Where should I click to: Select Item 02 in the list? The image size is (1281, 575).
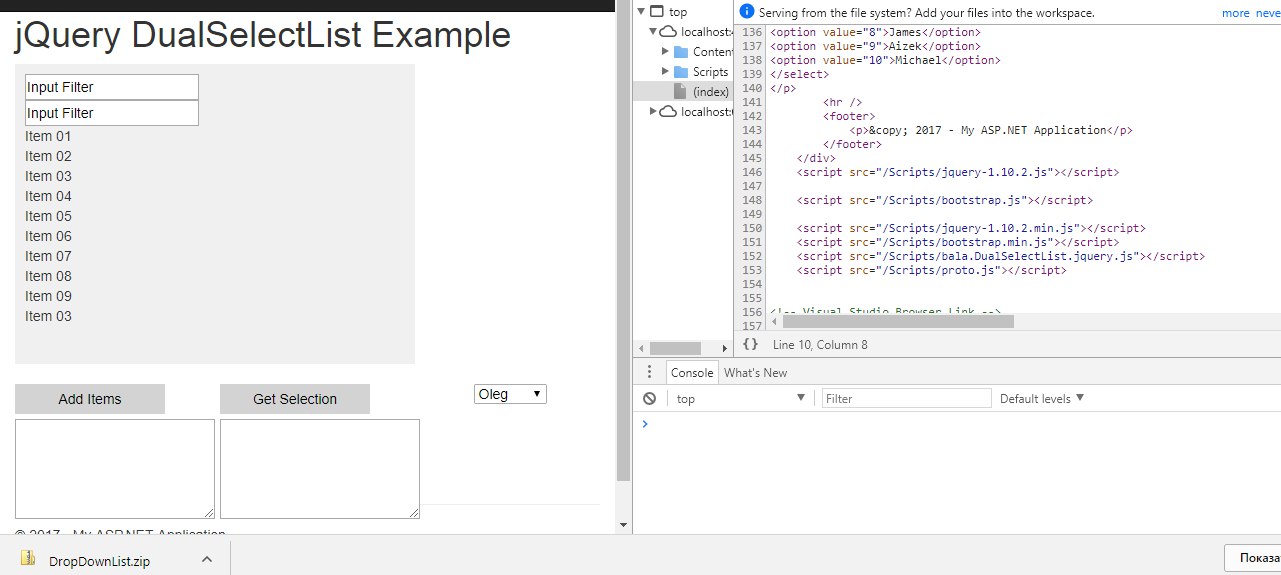[x=48, y=156]
